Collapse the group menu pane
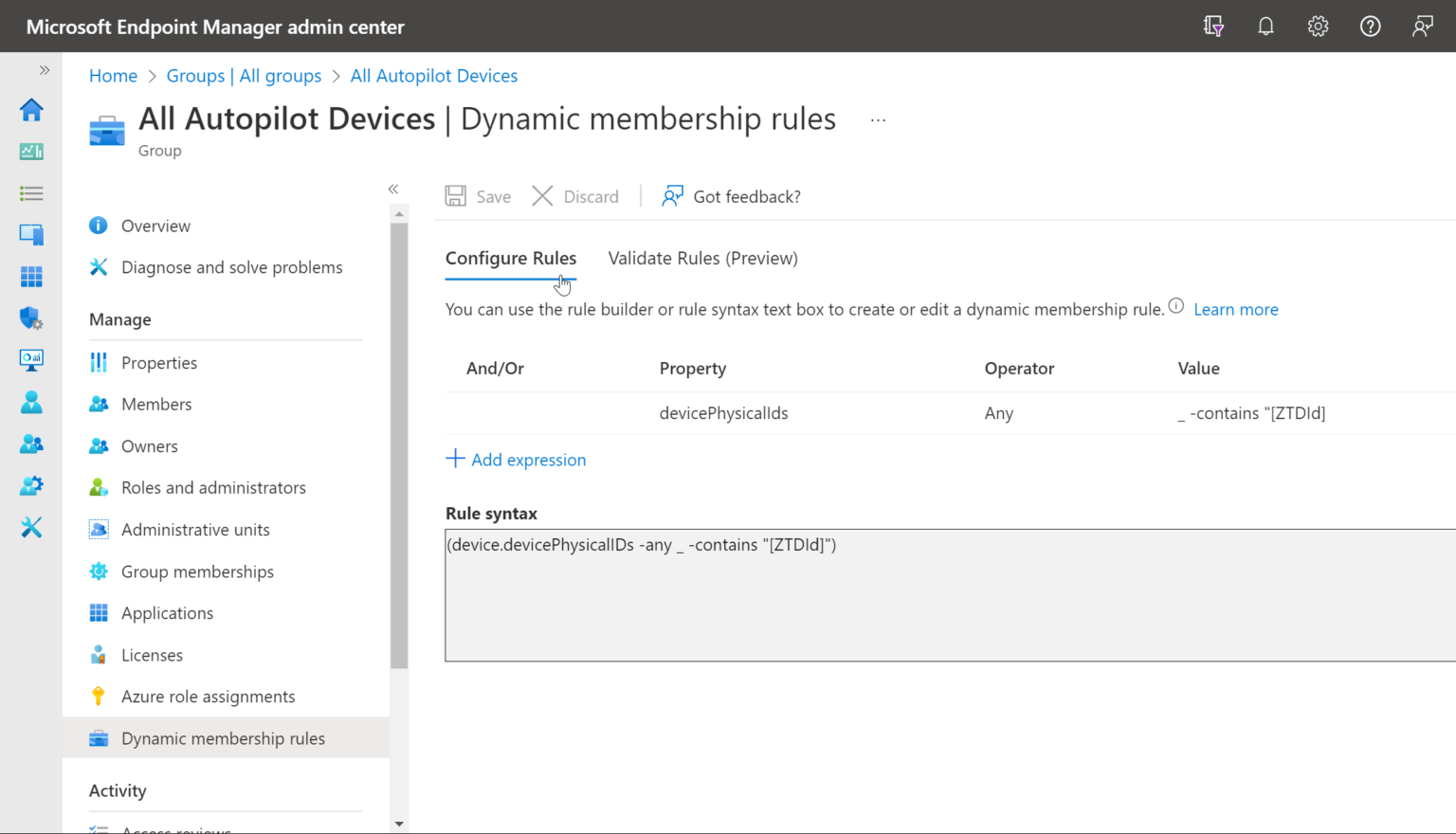1456x834 pixels. pos(393,189)
